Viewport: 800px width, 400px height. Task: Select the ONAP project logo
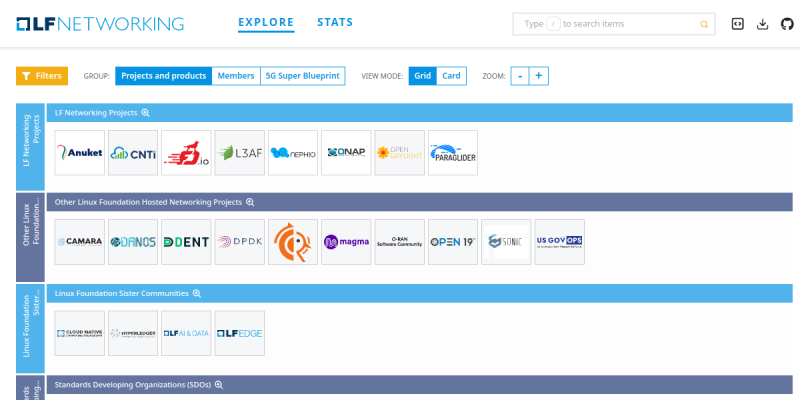tap(346, 153)
